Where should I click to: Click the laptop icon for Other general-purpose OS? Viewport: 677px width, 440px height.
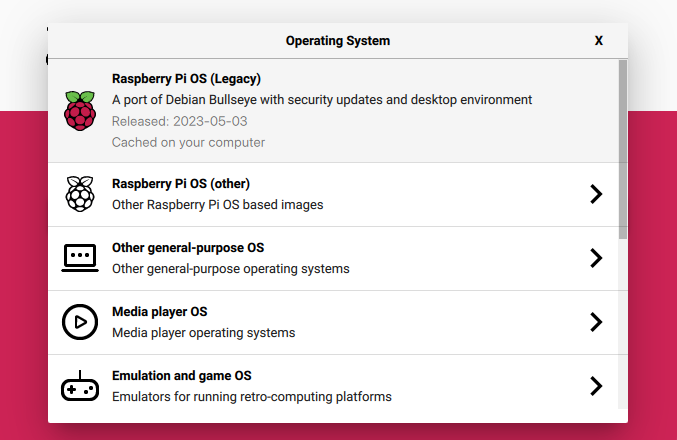80,258
